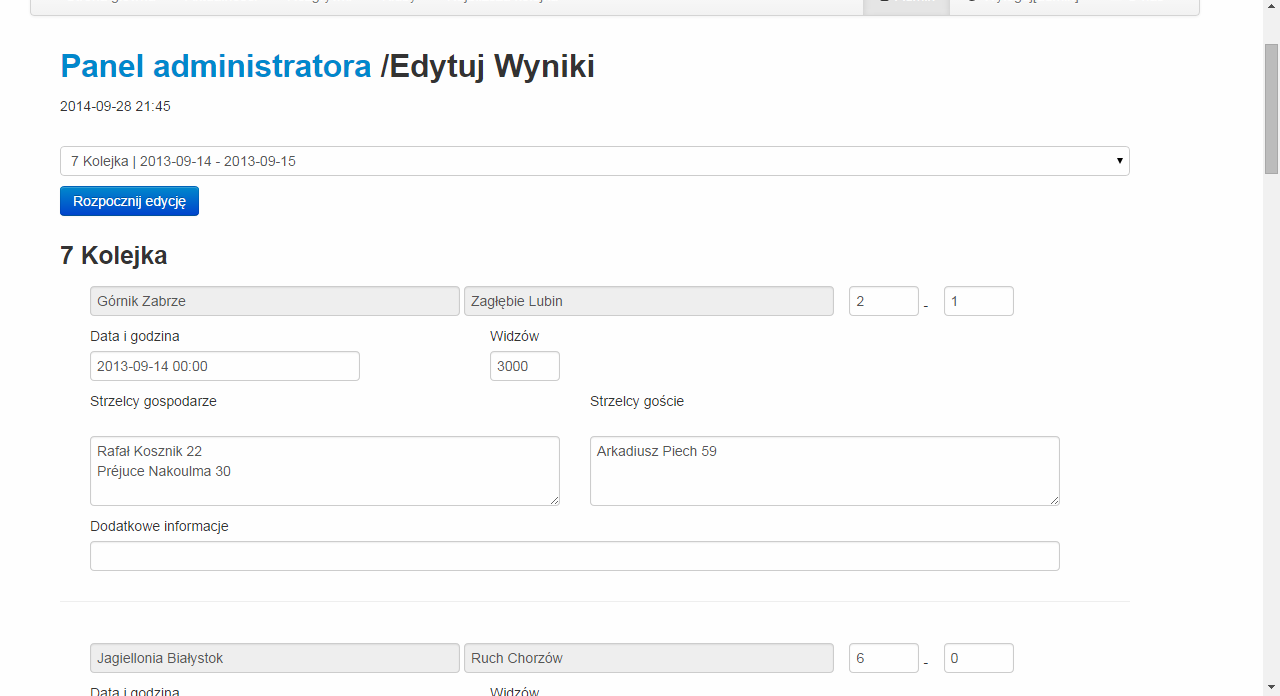Click the Widzów field containing 3000

524,366
